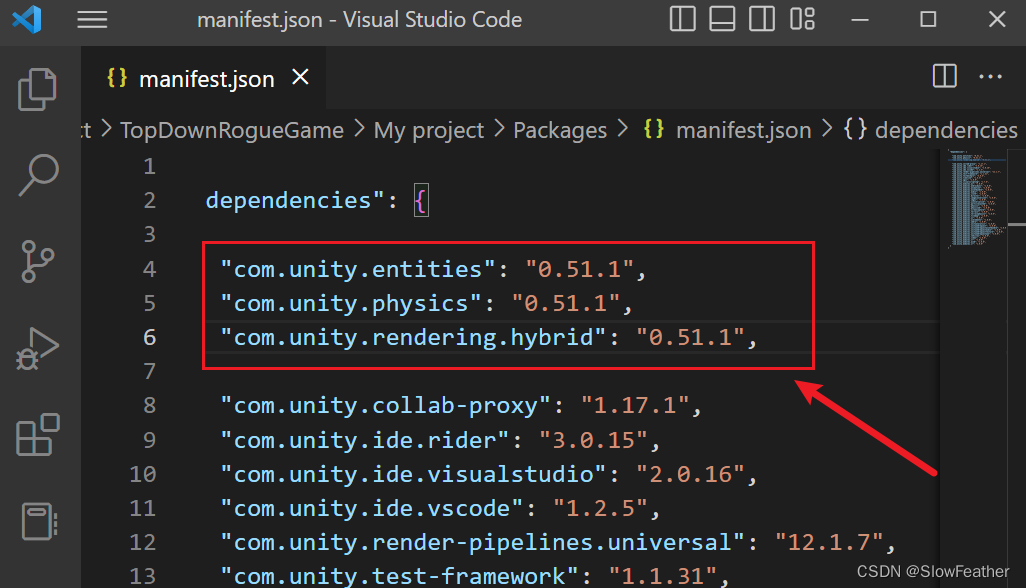The image size is (1026, 588).
Task: Select the manifest.json editor tab
Action: [x=203, y=78]
